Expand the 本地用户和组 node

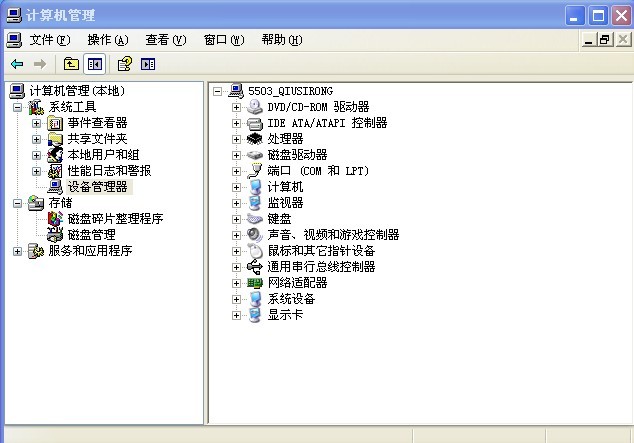(x=36, y=155)
